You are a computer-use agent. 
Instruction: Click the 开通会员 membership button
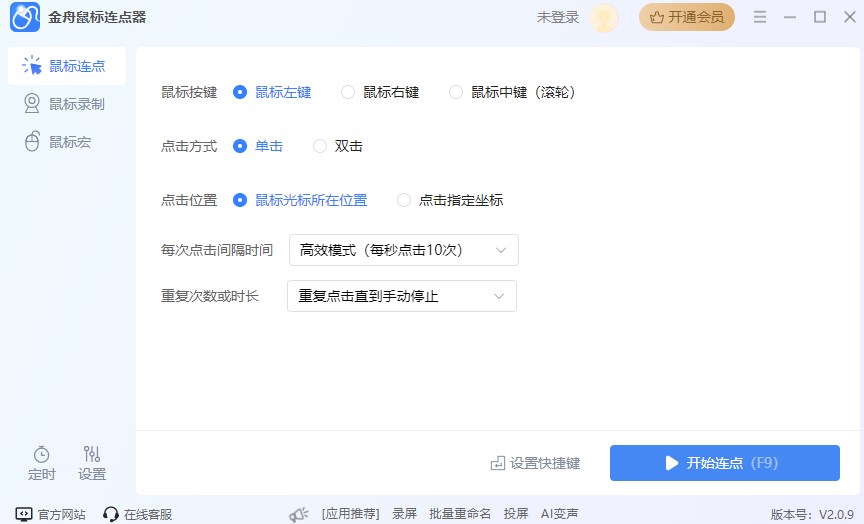pos(687,17)
